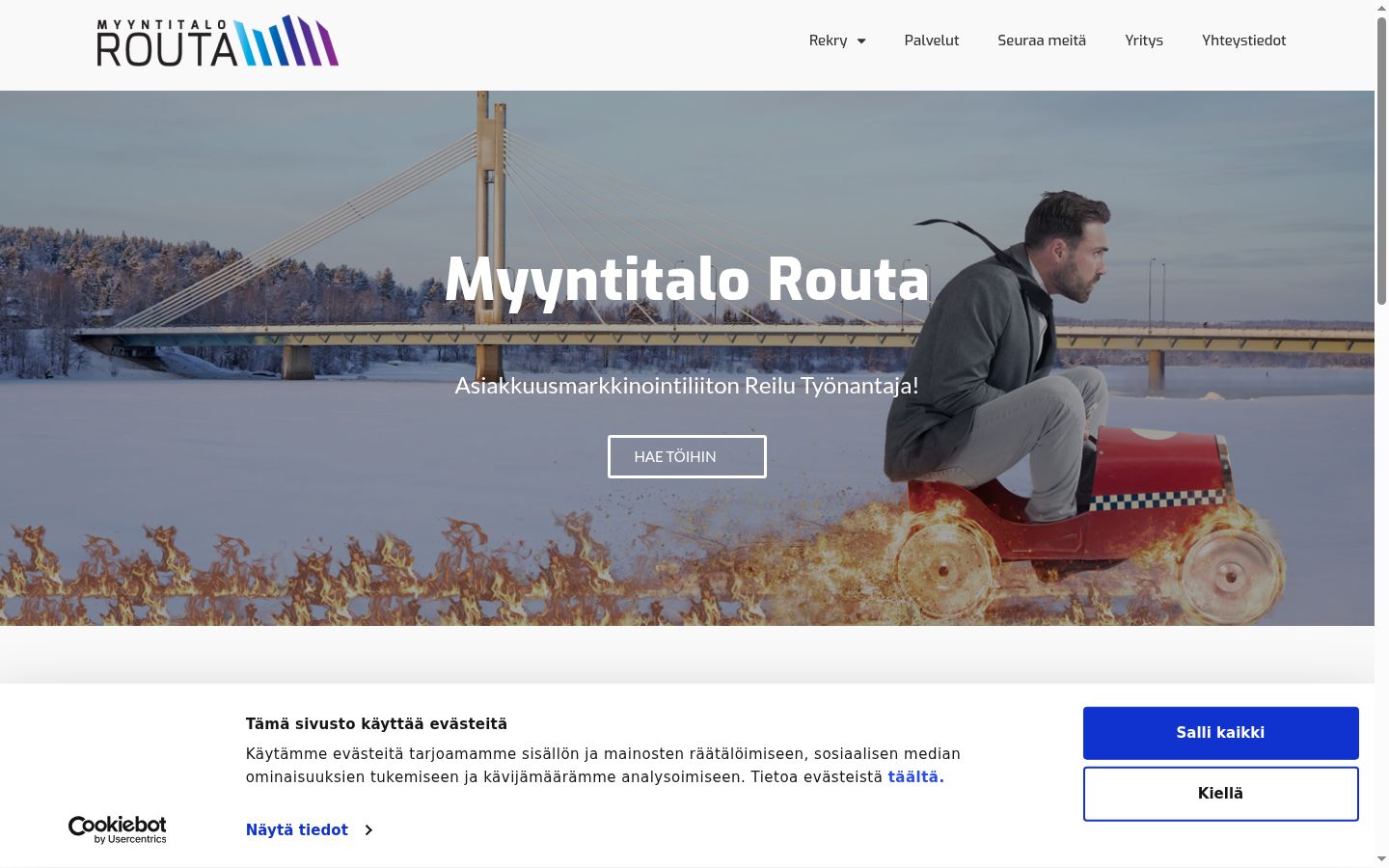Click the HAE TÖIHIN button
Image resolution: width=1389 pixels, height=868 pixels.
pos(687,456)
